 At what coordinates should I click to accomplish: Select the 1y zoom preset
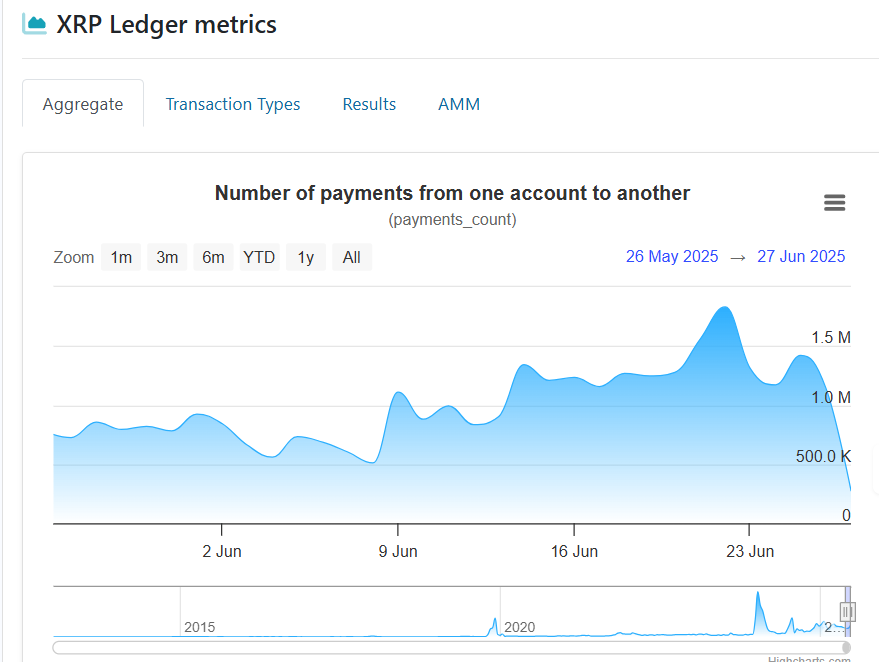(x=306, y=257)
